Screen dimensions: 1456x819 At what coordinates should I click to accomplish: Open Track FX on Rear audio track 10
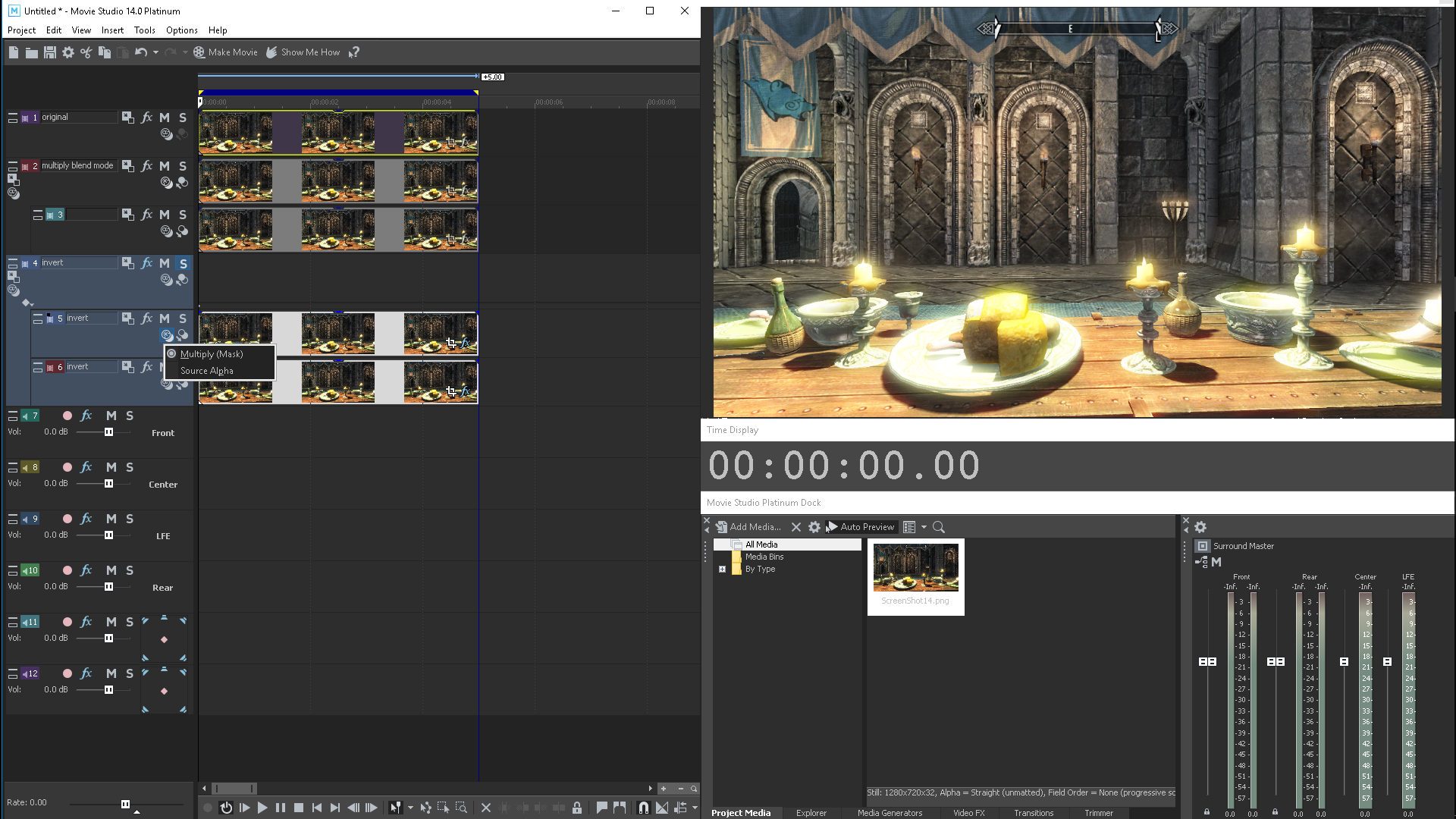[86, 570]
